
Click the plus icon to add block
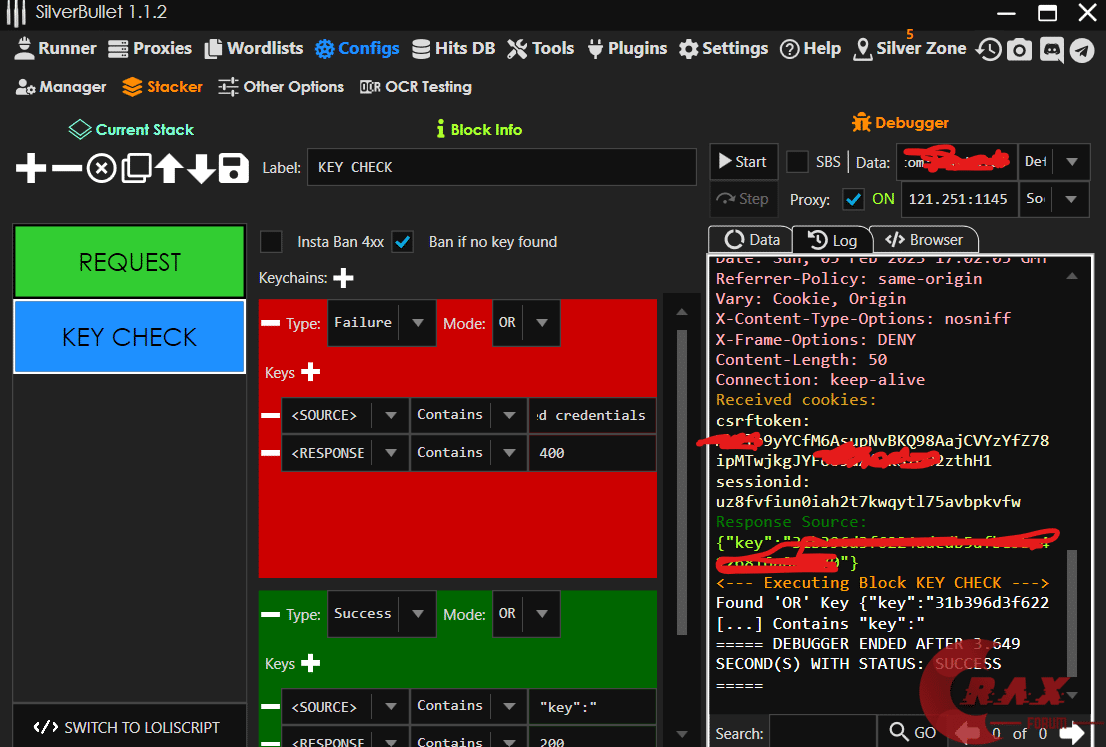pos(31,168)
